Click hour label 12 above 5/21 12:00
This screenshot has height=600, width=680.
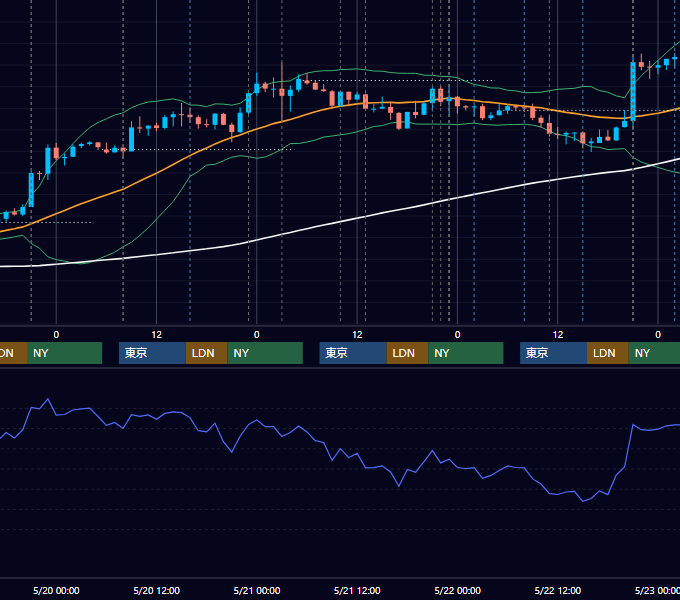(x=357, y=335)
